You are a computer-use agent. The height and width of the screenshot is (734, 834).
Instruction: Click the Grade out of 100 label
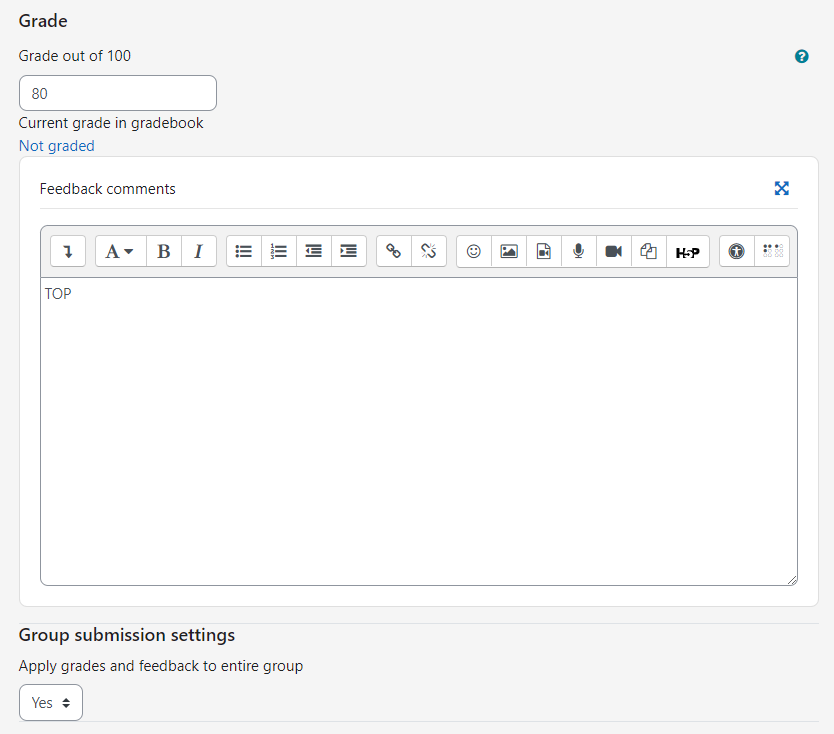pos(74,56)
